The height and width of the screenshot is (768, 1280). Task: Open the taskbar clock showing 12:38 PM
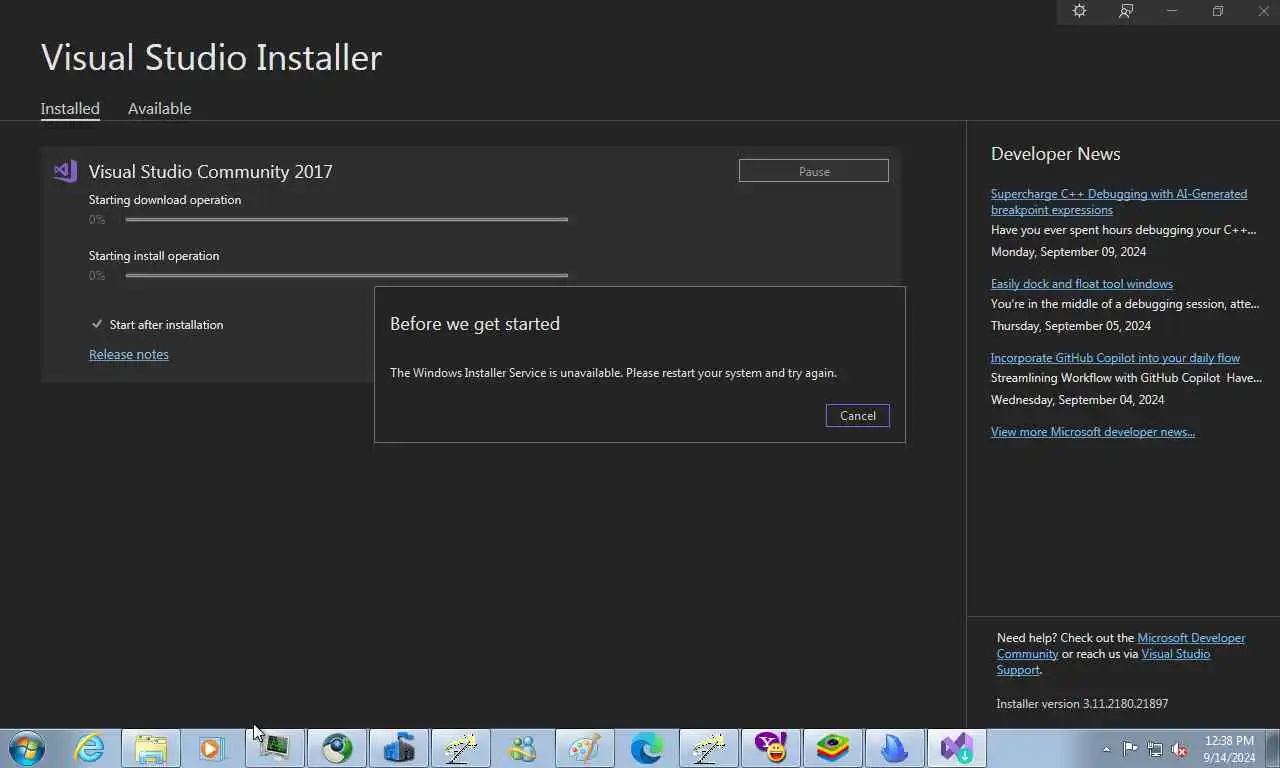1230,748
